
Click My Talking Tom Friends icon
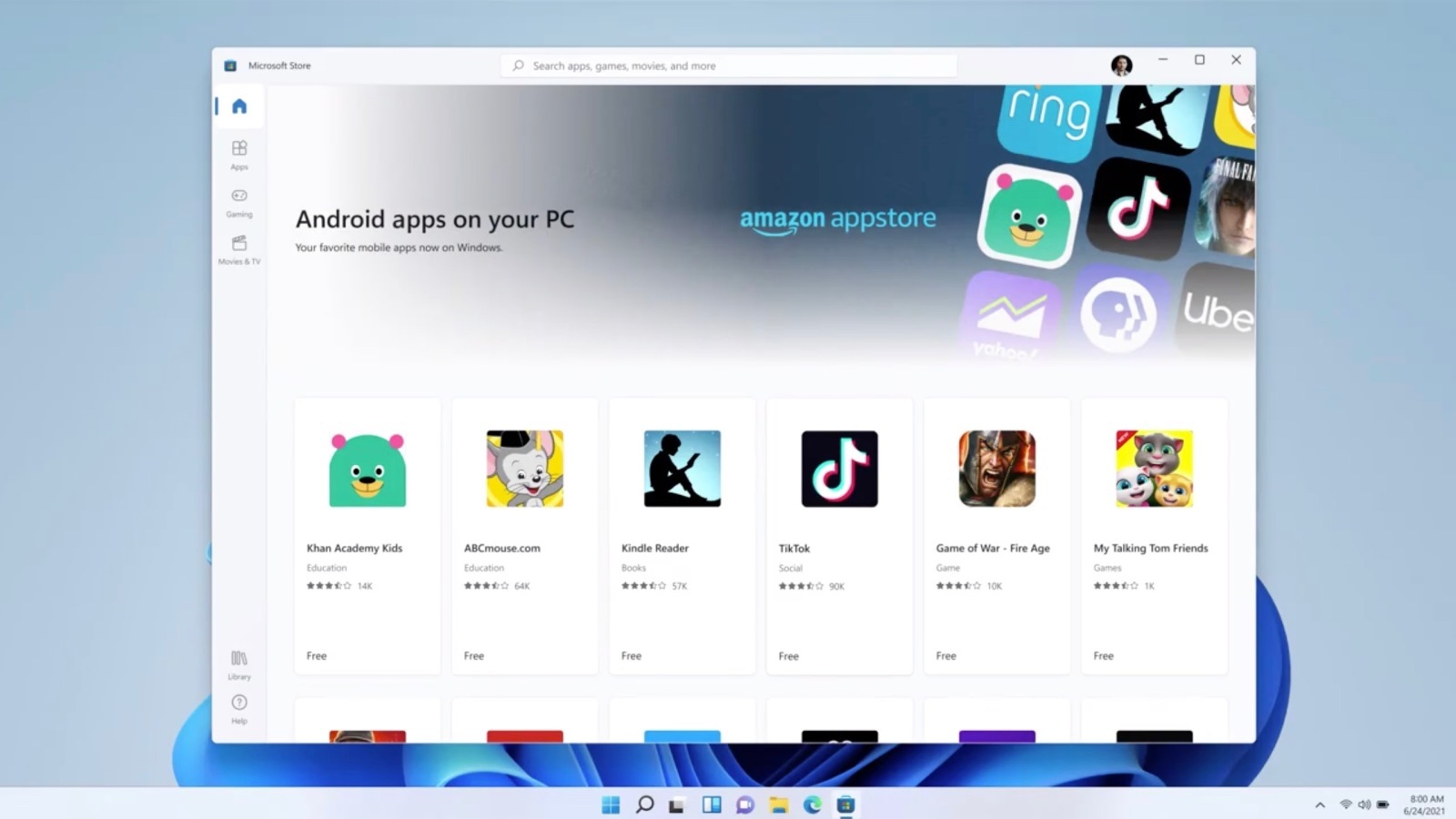coord(1155,469)
